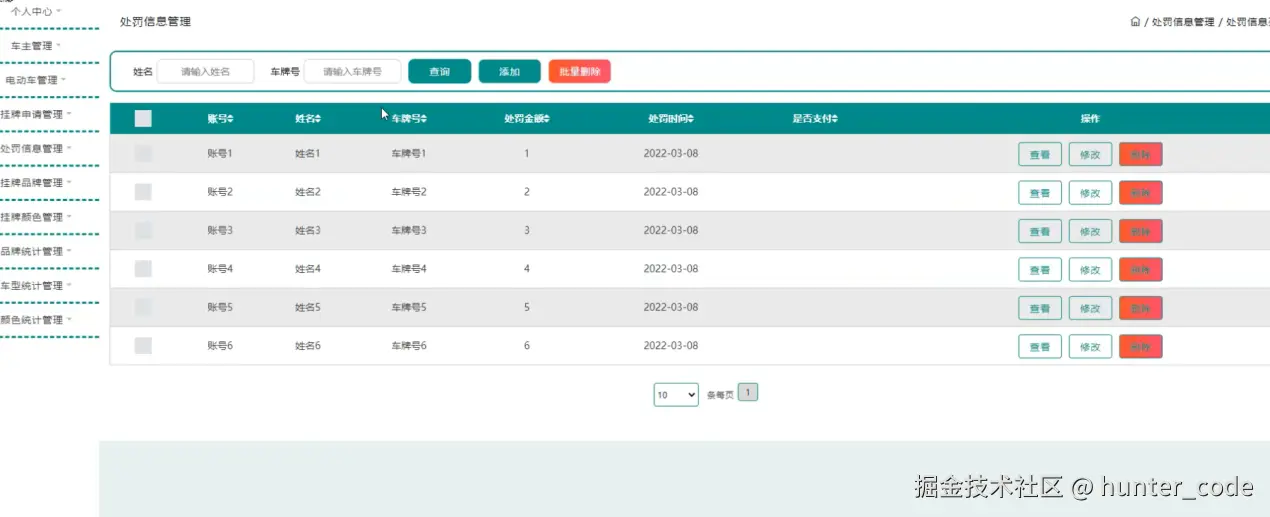
Task: Tick the checkbox for row 账号5
Action: (x=143, y=307)
